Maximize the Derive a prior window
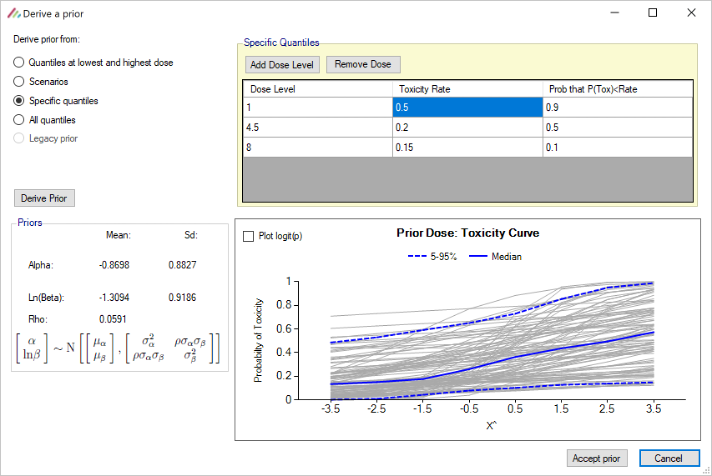The width and height of the screenshot is (712, 476). point(652,13)
